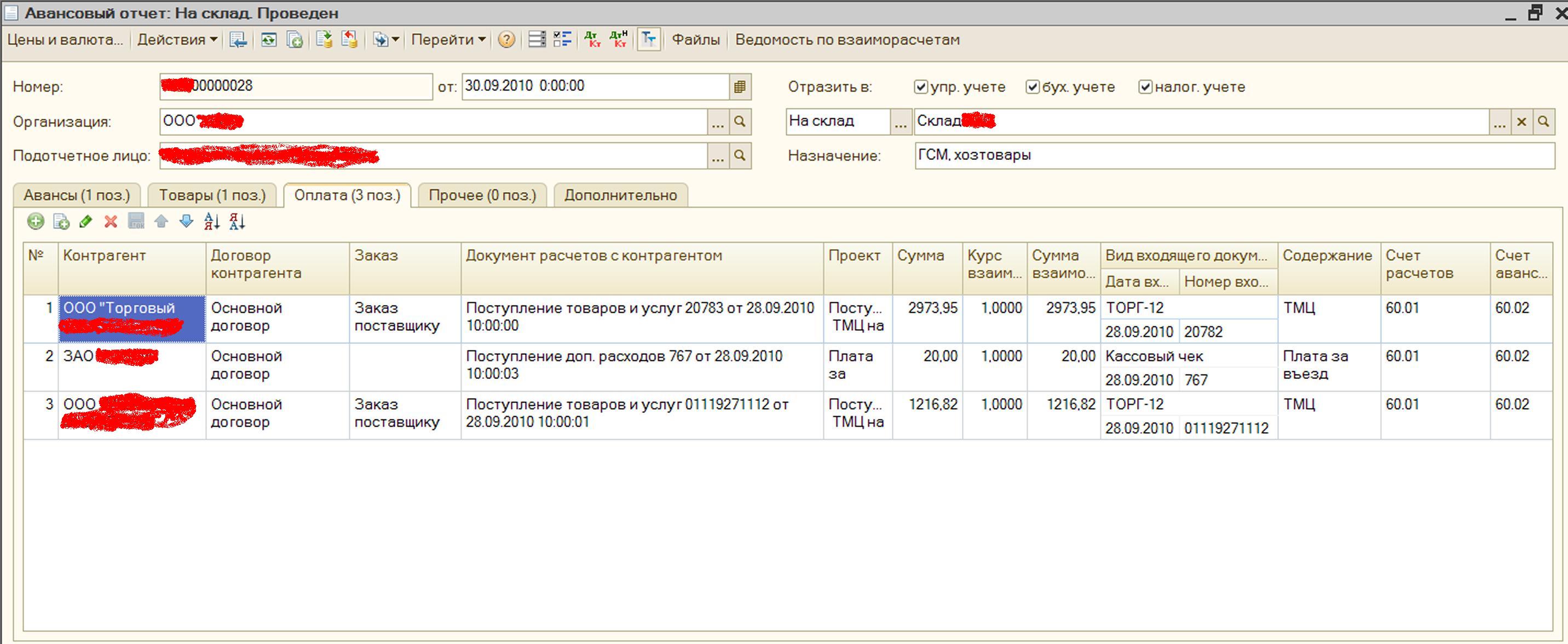Open help question mark icon

click(x=506, y=40)
